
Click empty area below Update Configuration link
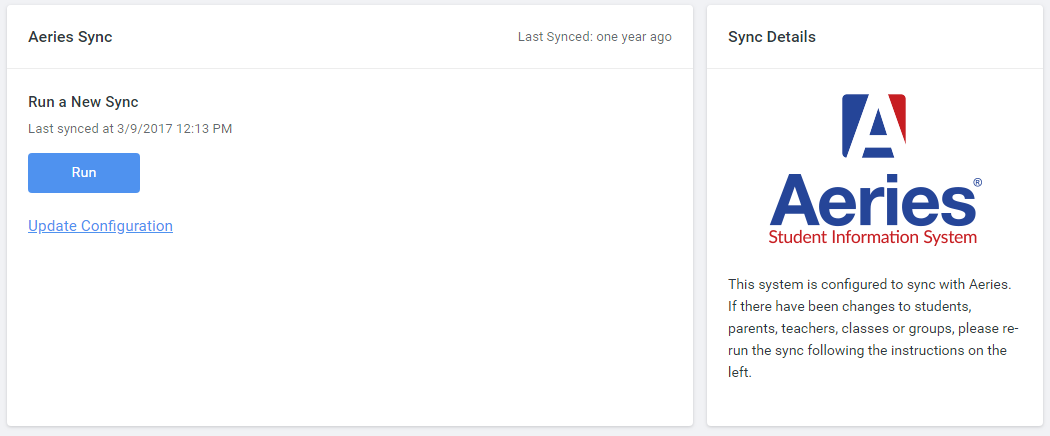click(300, 330)
